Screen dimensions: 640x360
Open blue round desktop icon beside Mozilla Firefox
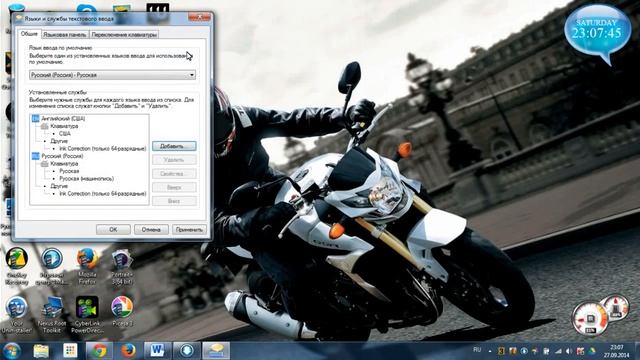point(52,266)
